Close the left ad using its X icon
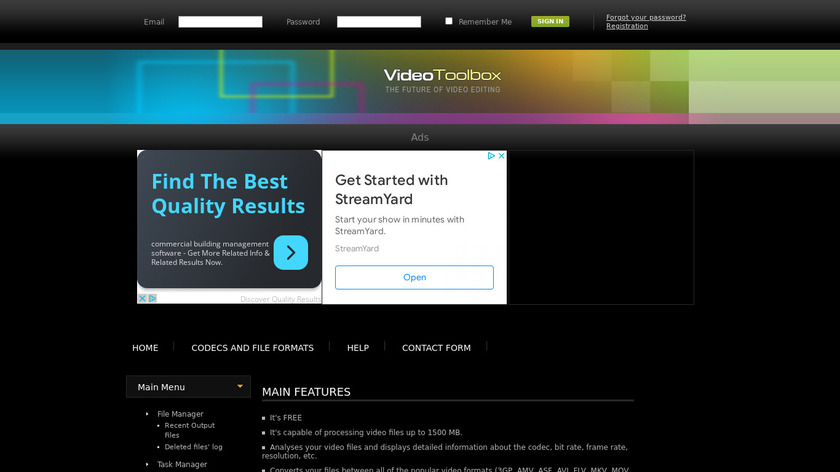The image size is (840, 472). 142,298
